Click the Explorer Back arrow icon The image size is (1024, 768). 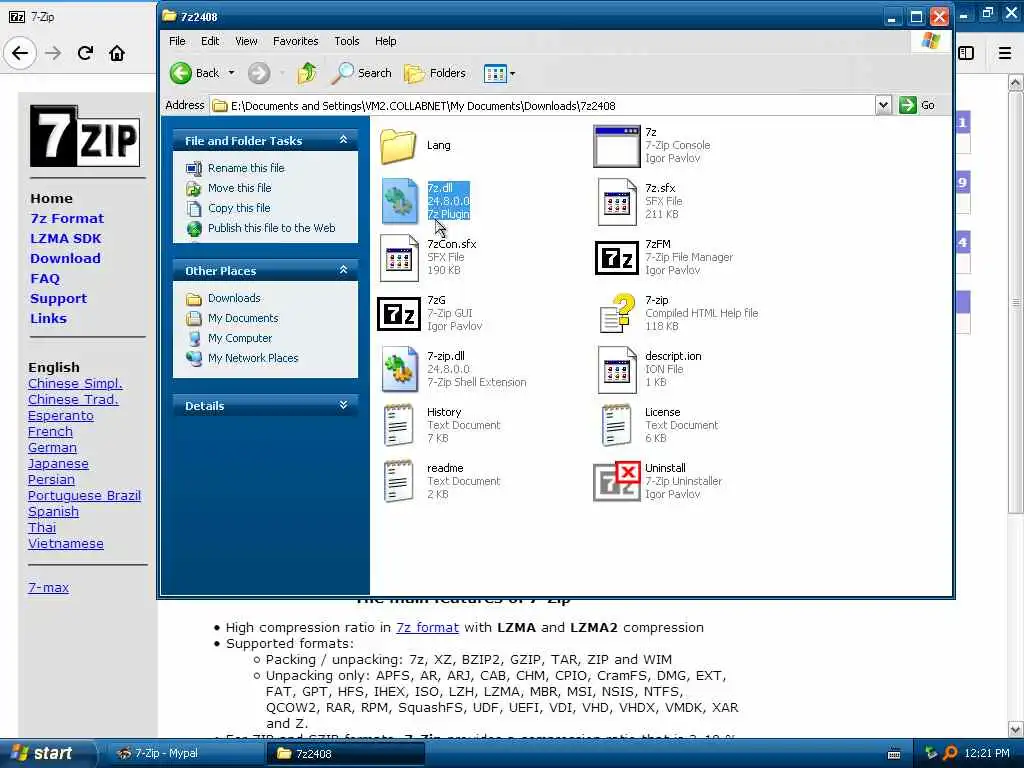coord(181,73)
